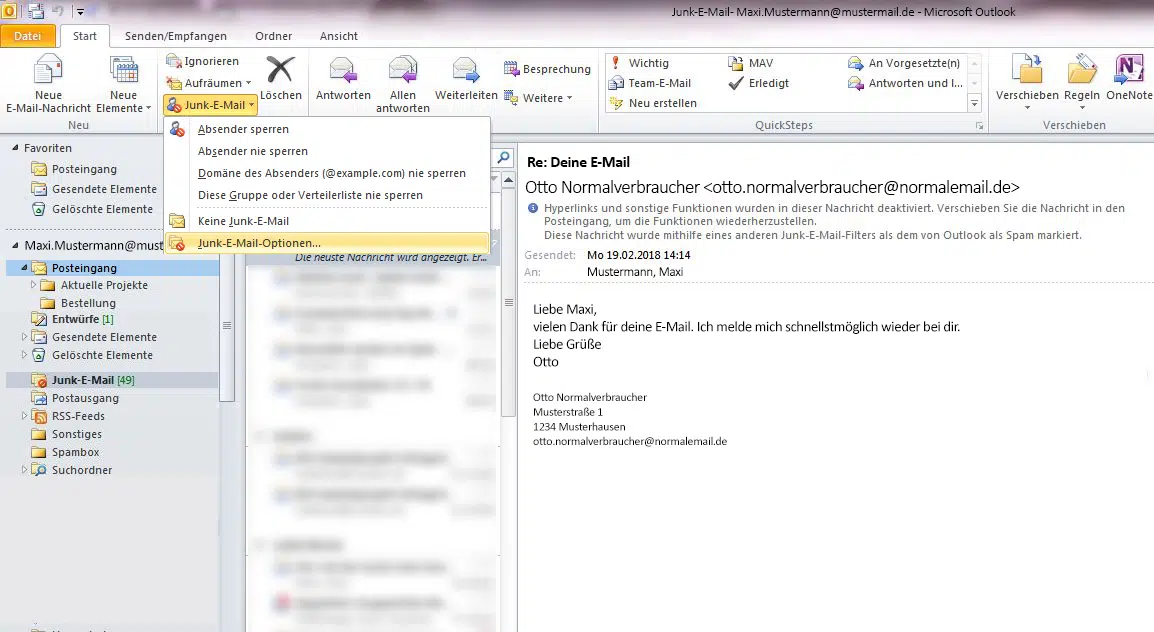Screen dimensions: 1154x632
Task: Select An Vorgesetzte(n) quick step
Action: click(905, 63)
